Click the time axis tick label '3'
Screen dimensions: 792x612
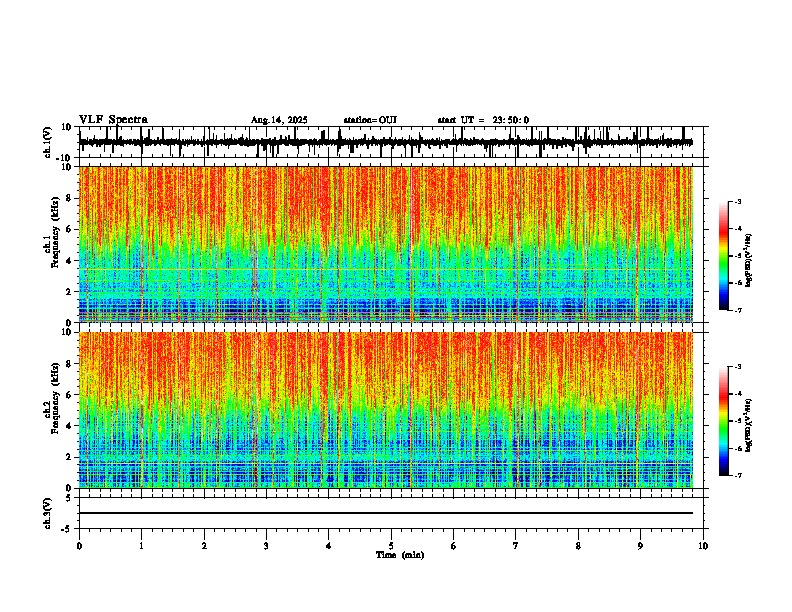point(266,546)
